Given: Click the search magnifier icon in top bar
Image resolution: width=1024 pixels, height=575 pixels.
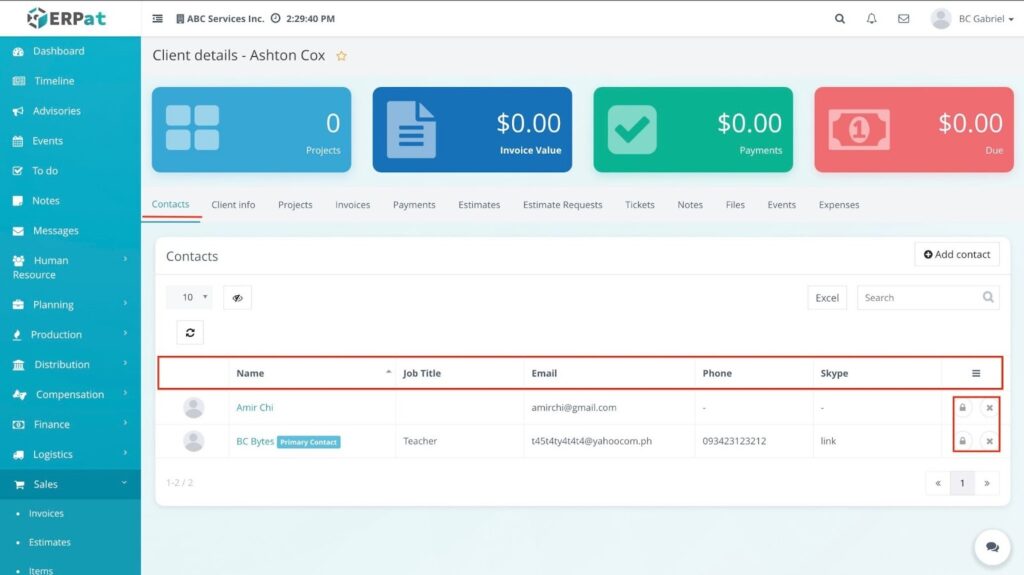Looking at the screenshot, I should coord(840,19).
